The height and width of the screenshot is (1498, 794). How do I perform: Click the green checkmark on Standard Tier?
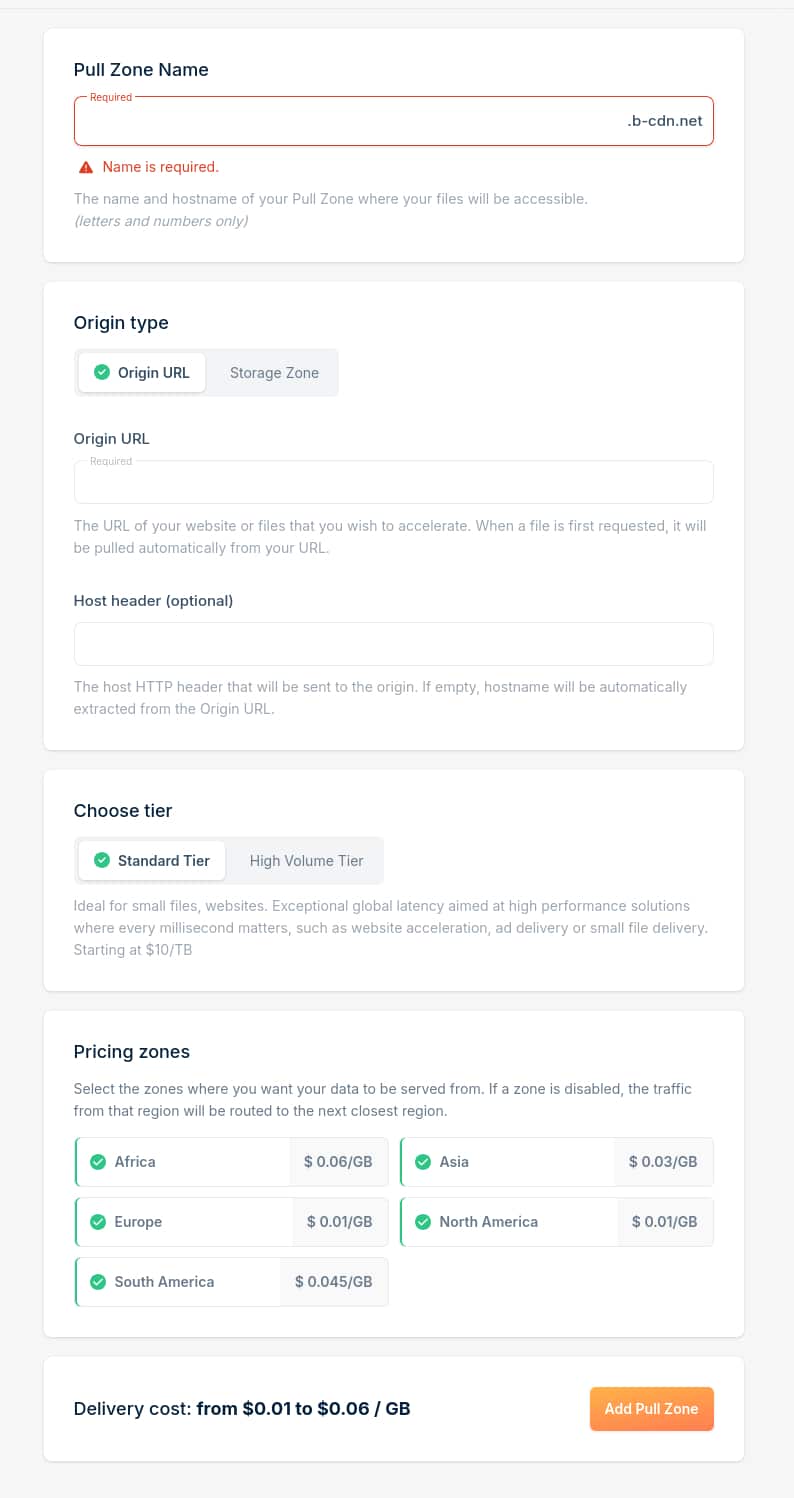(x=101, y=860)
